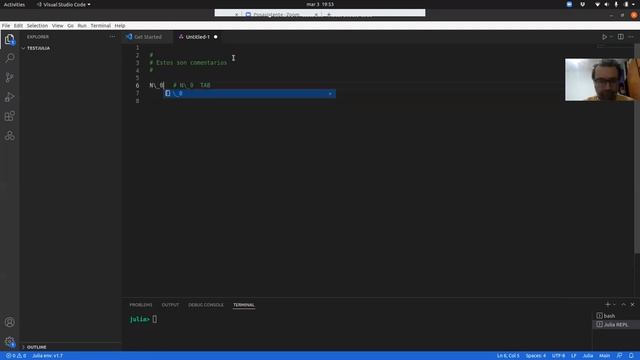Click the Explorer views and more actions ellipsis
The height and width of the screenshot is (360, 640).
[112, 37]
